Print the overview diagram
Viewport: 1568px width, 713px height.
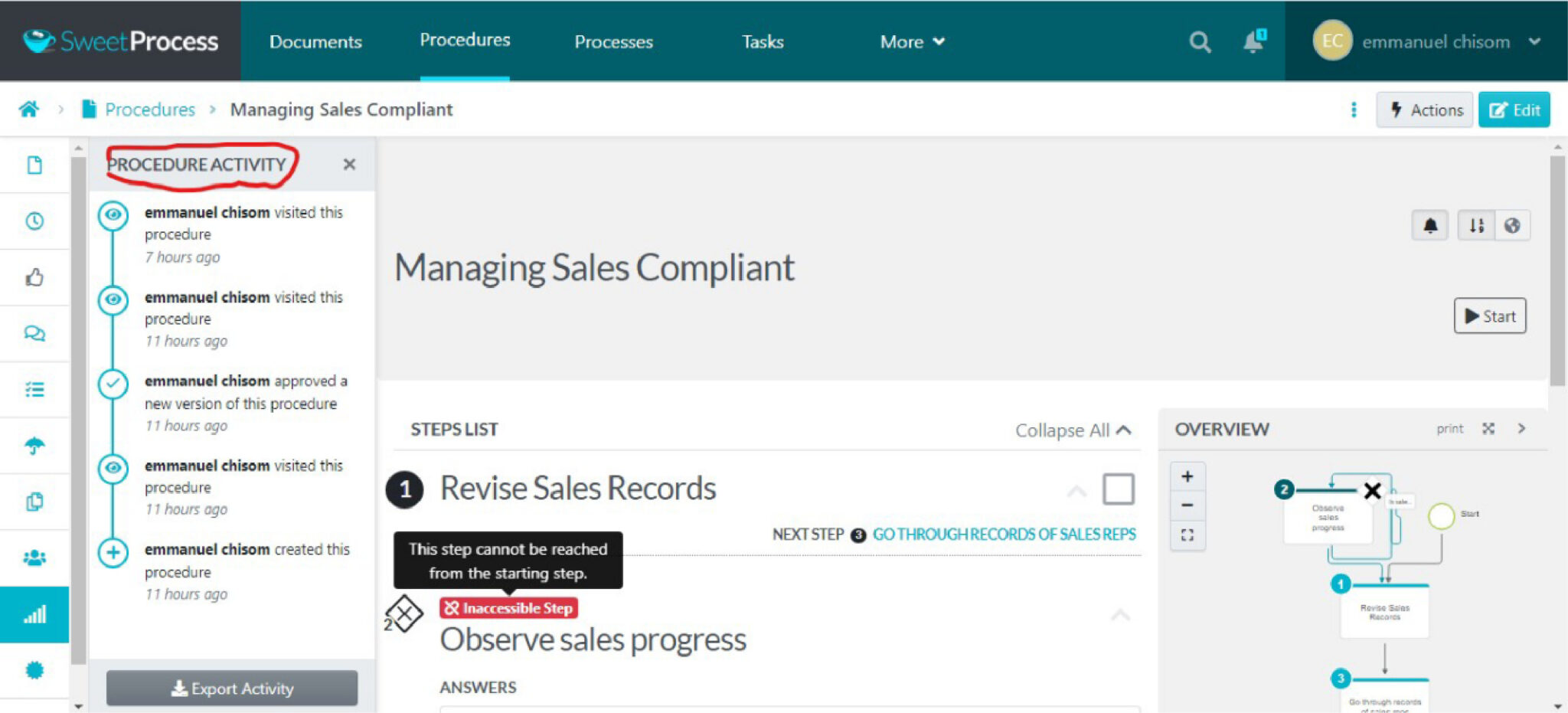pos(1449,429)
